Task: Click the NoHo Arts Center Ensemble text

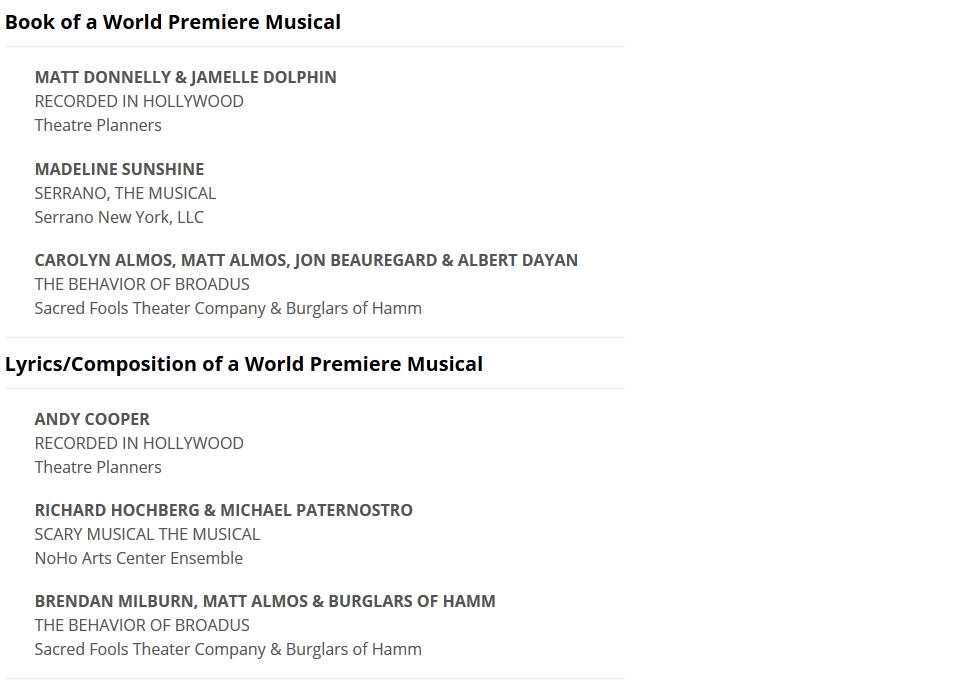Action: coord(139,558)
